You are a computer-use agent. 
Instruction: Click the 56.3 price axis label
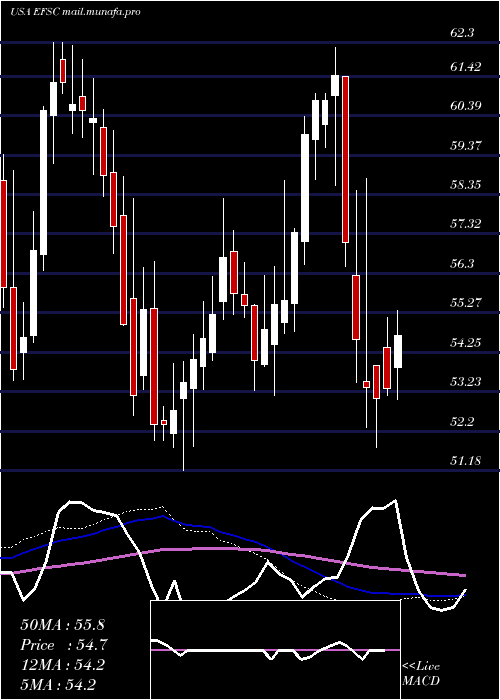point(462,263)
